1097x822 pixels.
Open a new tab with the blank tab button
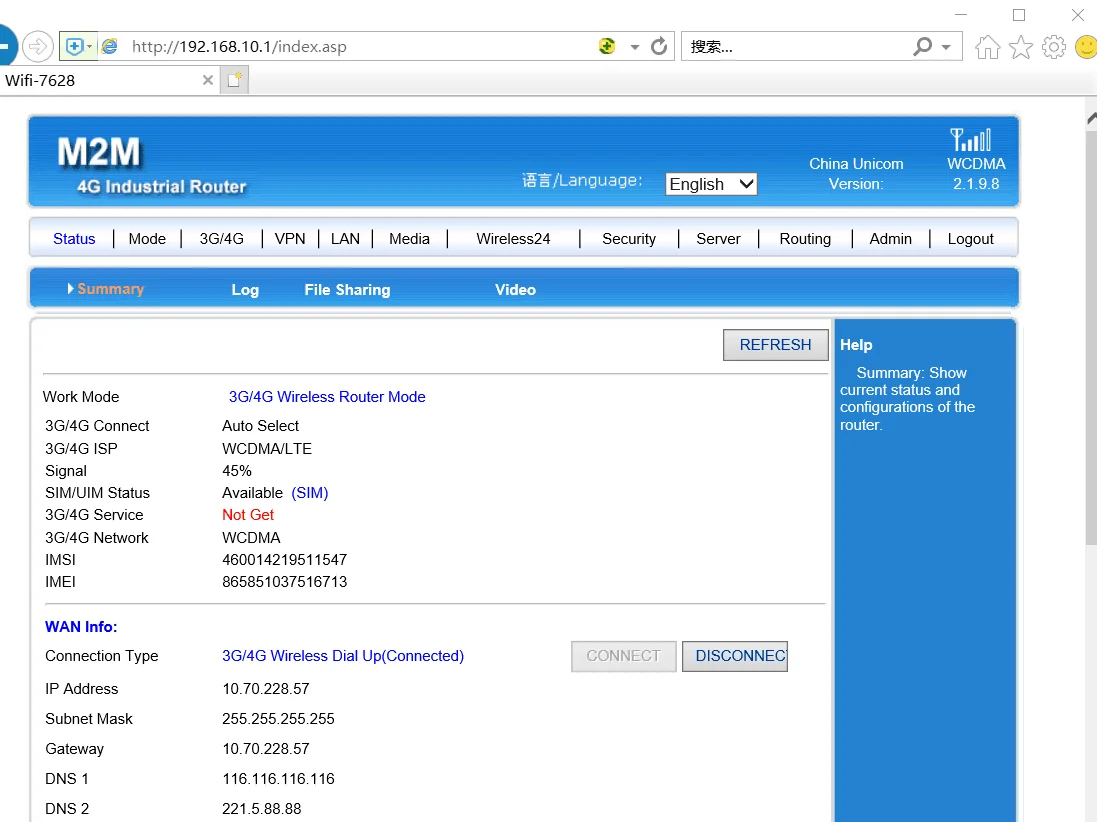235,80
